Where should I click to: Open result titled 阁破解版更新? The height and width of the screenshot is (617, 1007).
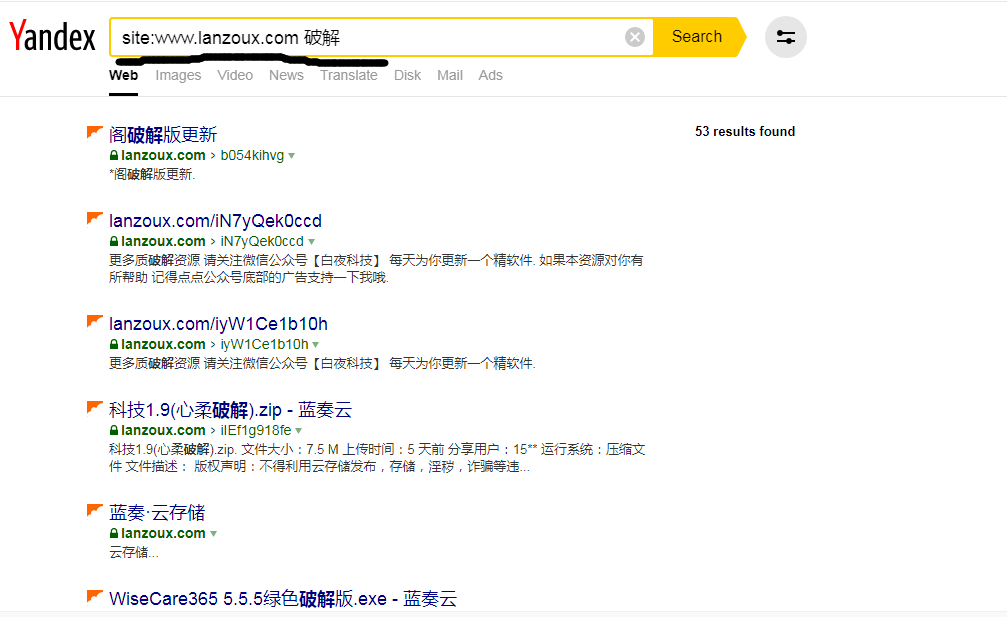tap(163, 135)
